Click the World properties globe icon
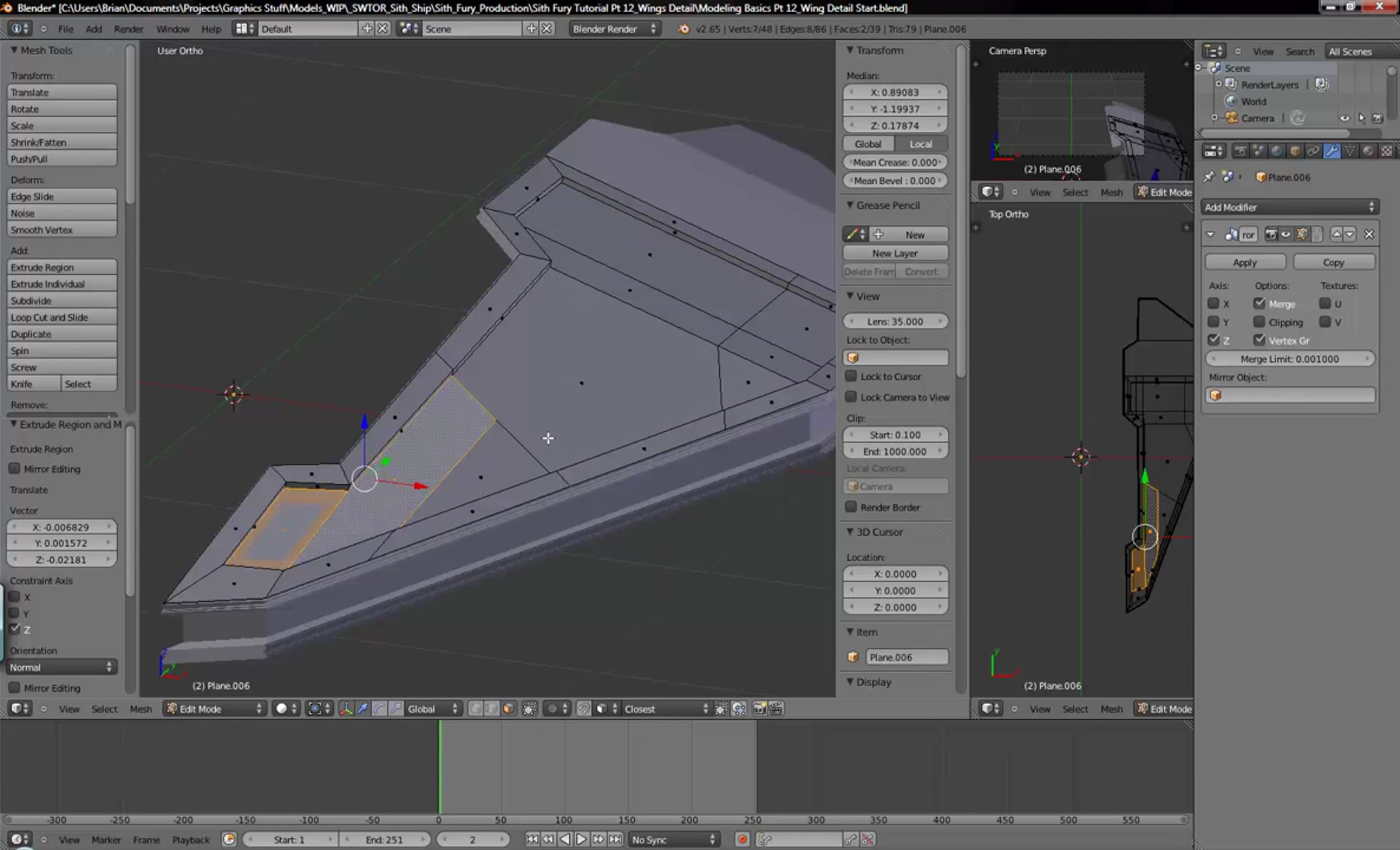This screenshot has height=850, width=1400. pos(1276,151)
